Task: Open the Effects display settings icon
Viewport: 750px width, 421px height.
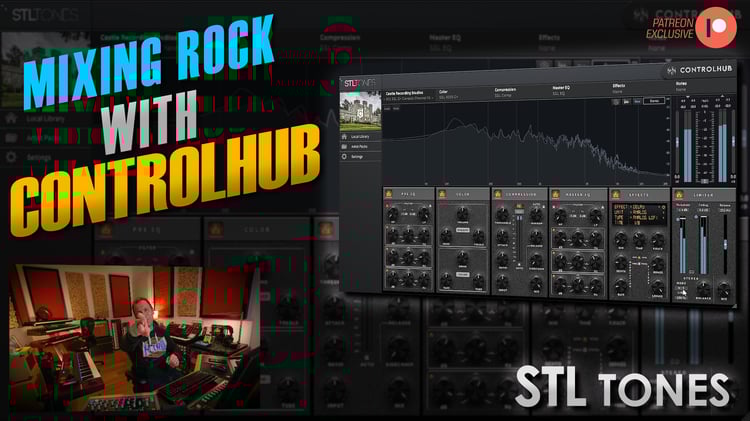Action: [664, 207]
